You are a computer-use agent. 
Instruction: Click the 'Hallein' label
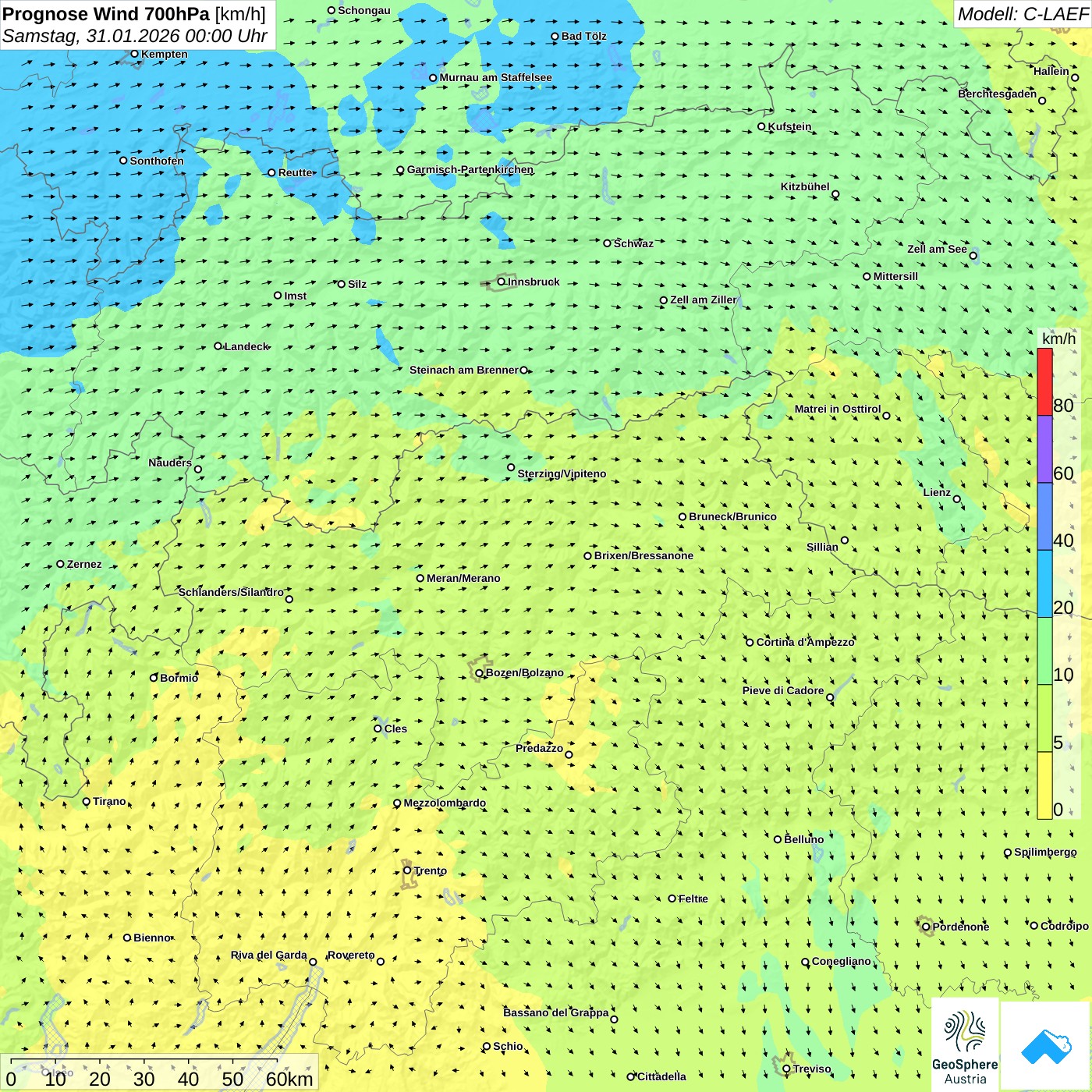click(x=1051, y=71)
